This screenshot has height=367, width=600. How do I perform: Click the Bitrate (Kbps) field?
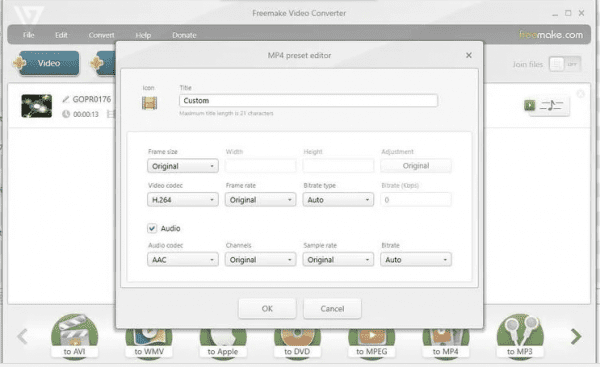pos(416,200)
